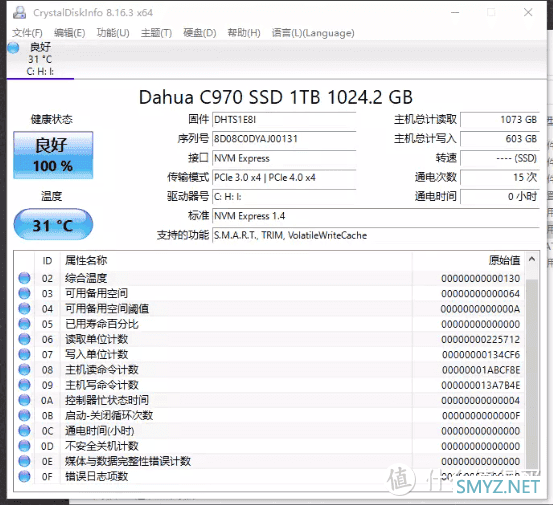
Task: Close the CrystalDiskInfo window
Action: (x=528, y=12)
